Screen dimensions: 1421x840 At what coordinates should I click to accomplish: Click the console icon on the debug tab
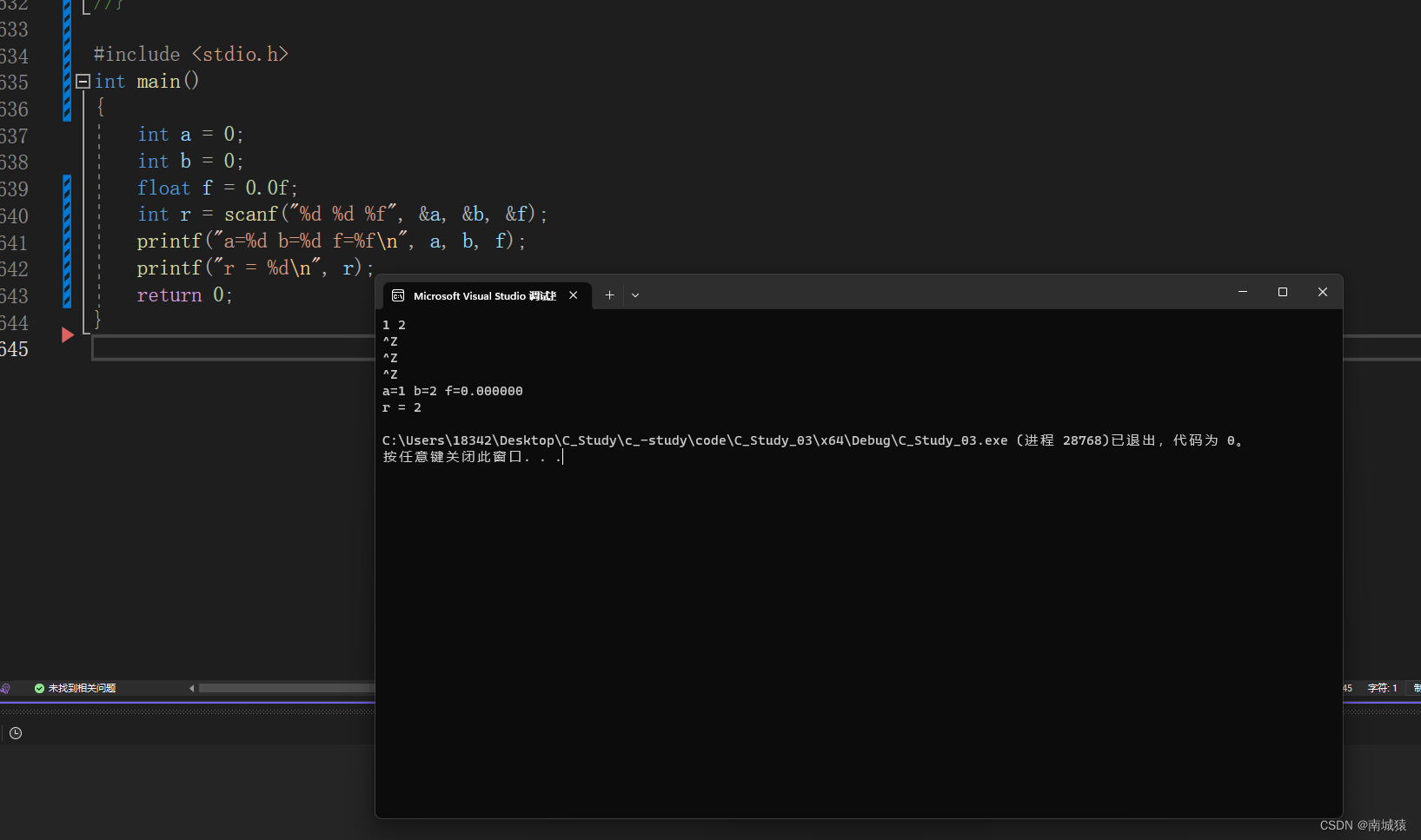(398, 295)
